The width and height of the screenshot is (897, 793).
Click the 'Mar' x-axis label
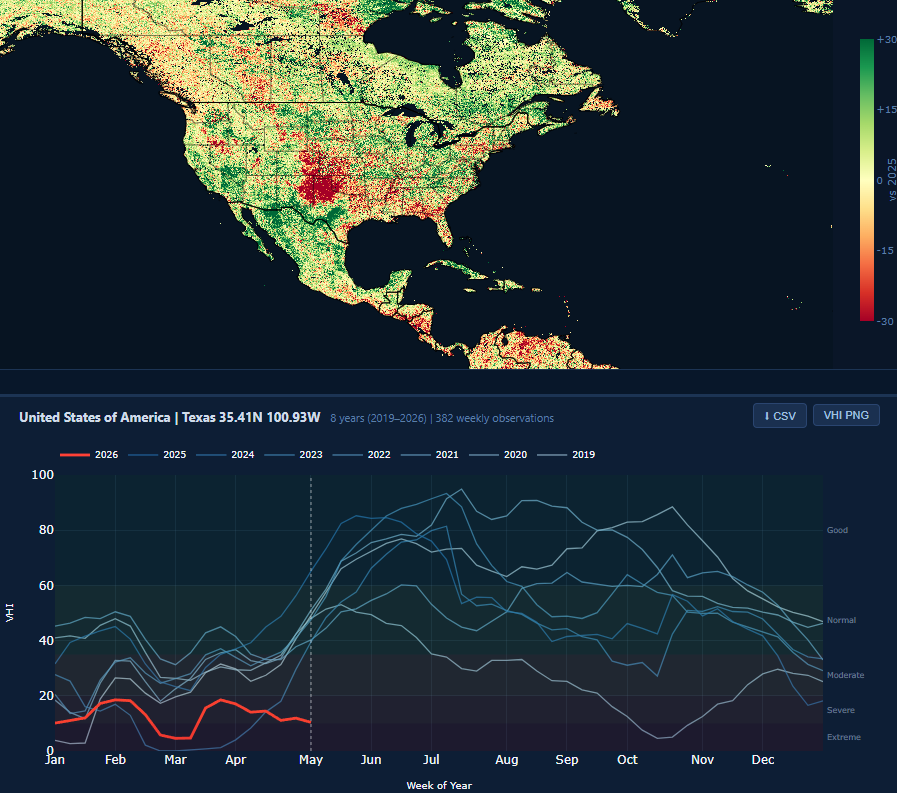pyautogui.click(x=175, y=760)
